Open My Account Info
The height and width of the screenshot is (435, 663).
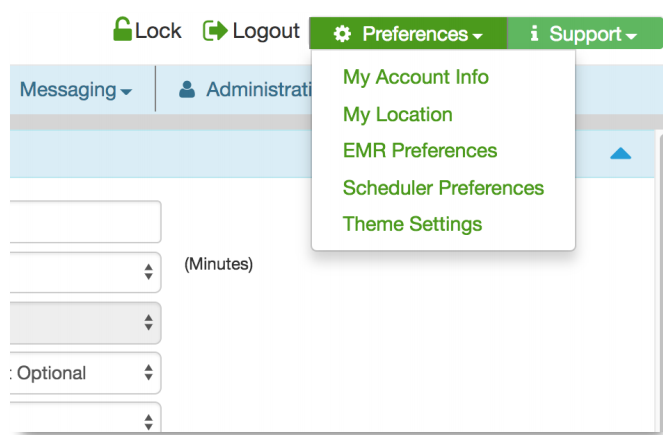[x=415, y=77]
